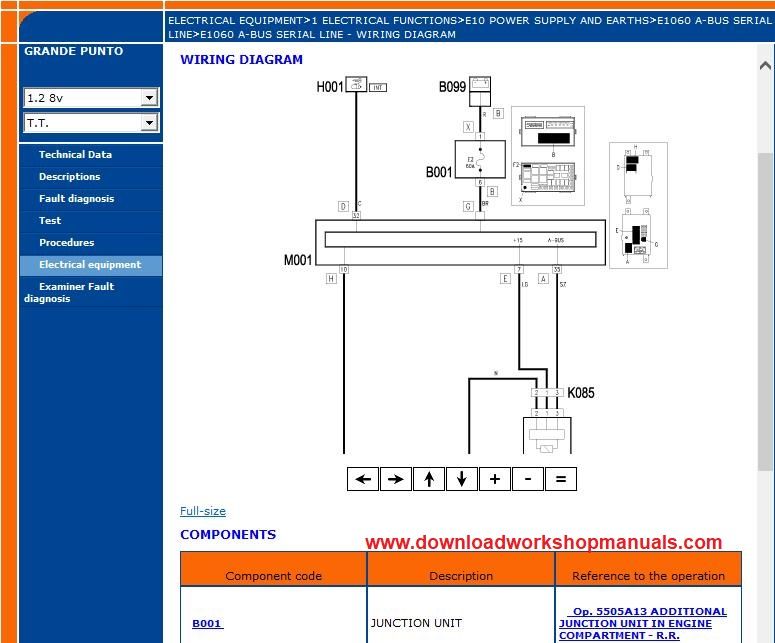Viewport: 775px width, 643px height.
Task: Click A-BUS label inside M001
Action: pos(556,240)
